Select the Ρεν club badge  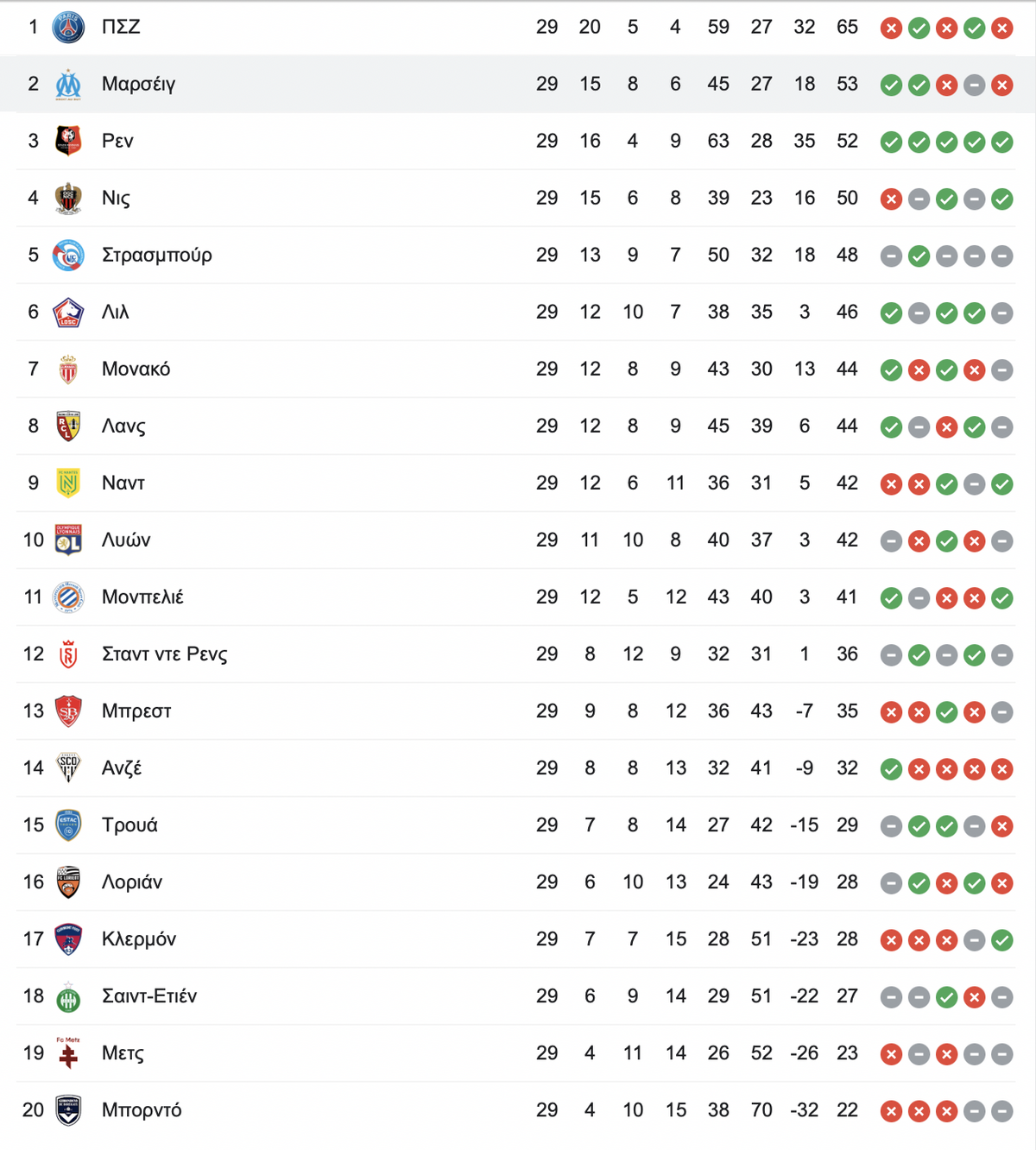coord(68,142)
